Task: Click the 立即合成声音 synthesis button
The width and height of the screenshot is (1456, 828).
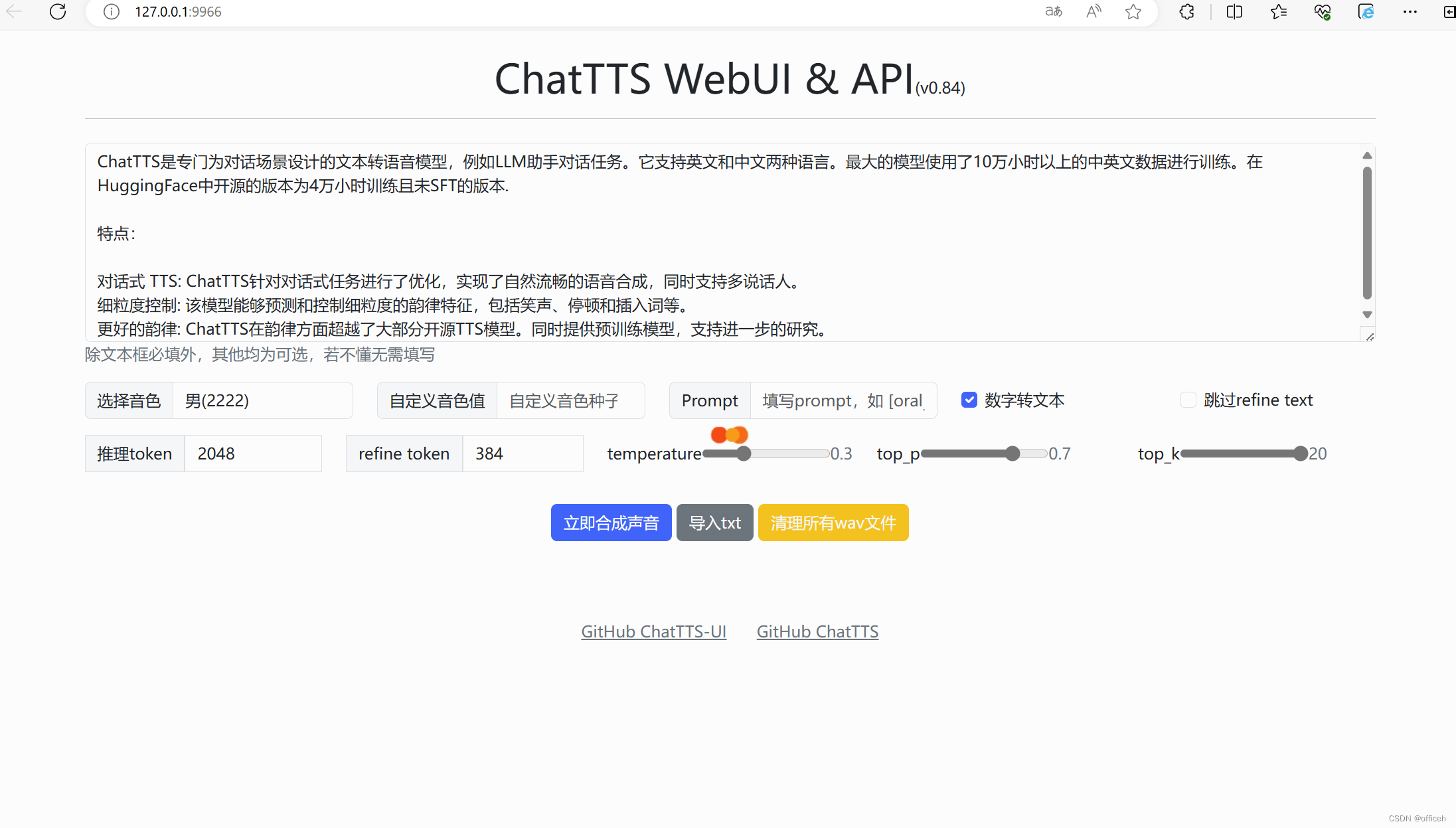Action: (611, 523)
